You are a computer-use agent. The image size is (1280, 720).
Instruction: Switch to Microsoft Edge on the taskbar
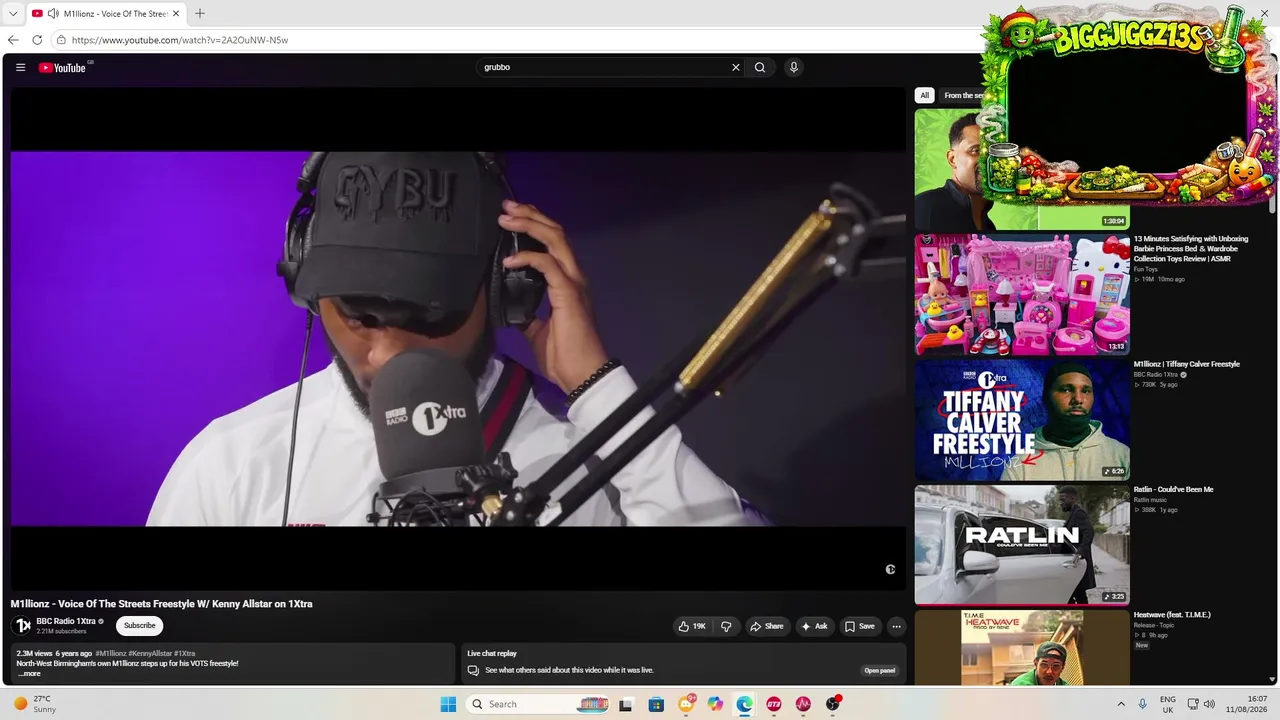pos(745,704)
